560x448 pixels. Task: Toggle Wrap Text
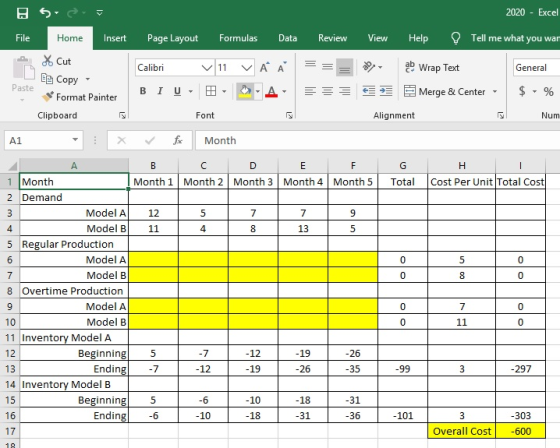click(432, 67)
